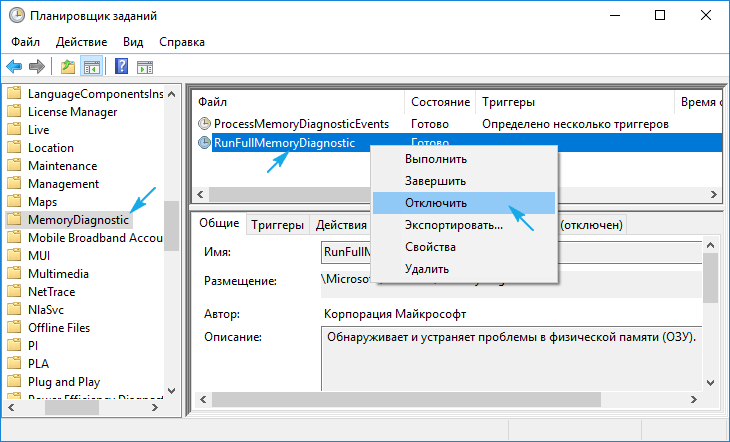Click the Файл column header
Image resolution: width=730 pixels, height=442 pixels.
coord(212,102)
